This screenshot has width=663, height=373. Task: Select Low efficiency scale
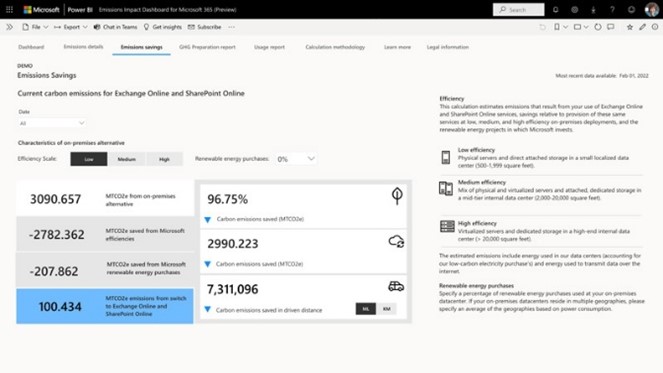(x=89, y=159)
